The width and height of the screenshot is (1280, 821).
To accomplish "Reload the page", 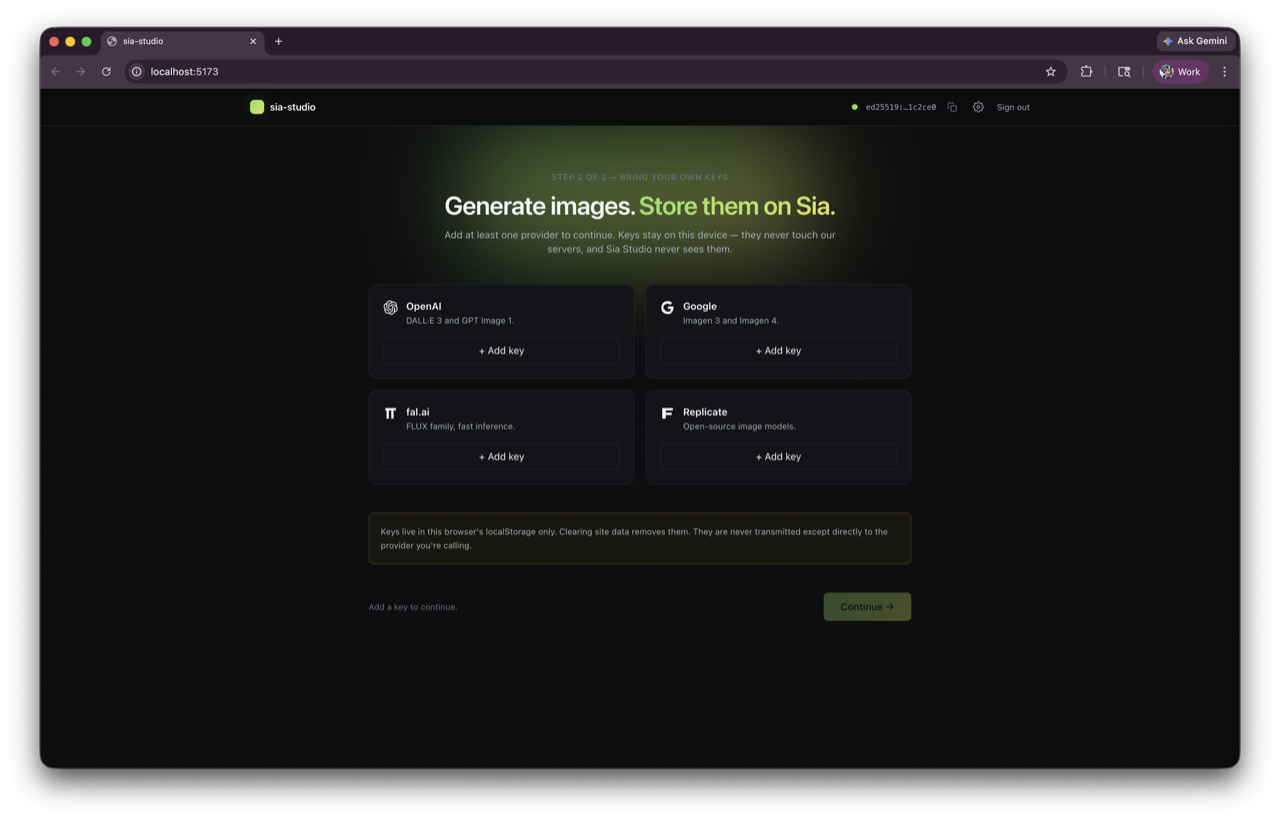I will coord(106,72).
